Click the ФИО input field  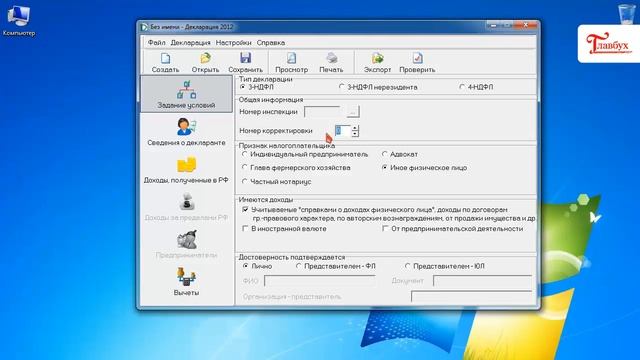(320, 281)
